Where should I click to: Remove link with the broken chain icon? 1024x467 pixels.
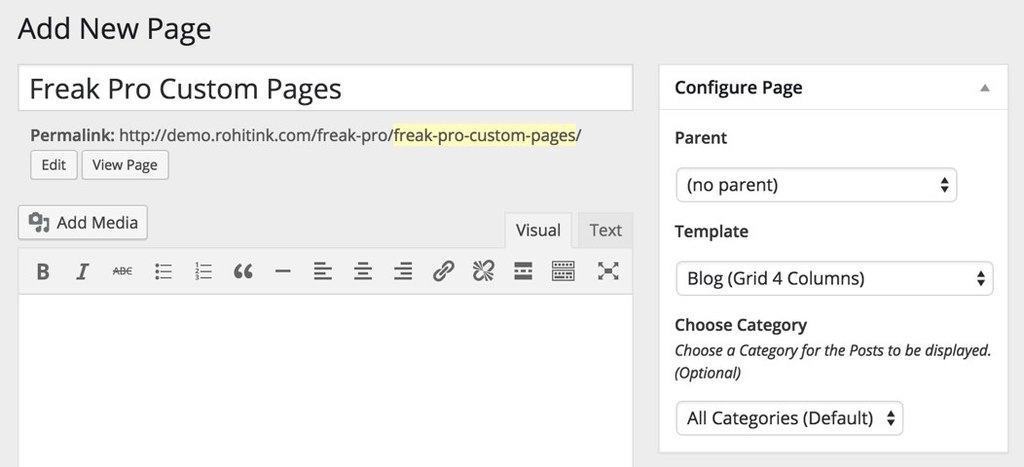pos(483,271)
